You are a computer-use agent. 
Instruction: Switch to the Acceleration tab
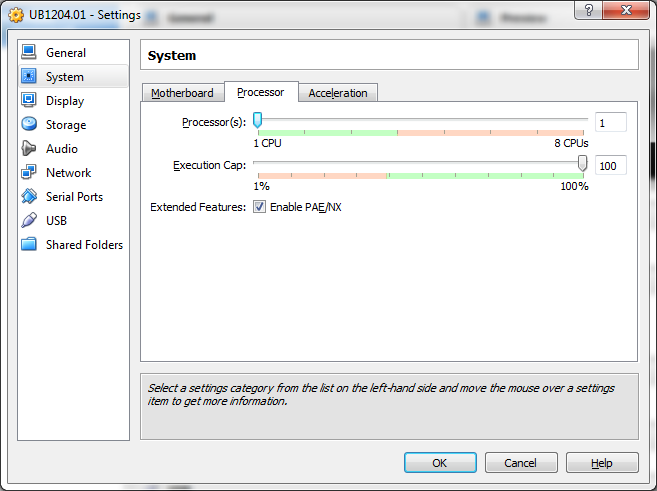[x=337, y=93]
